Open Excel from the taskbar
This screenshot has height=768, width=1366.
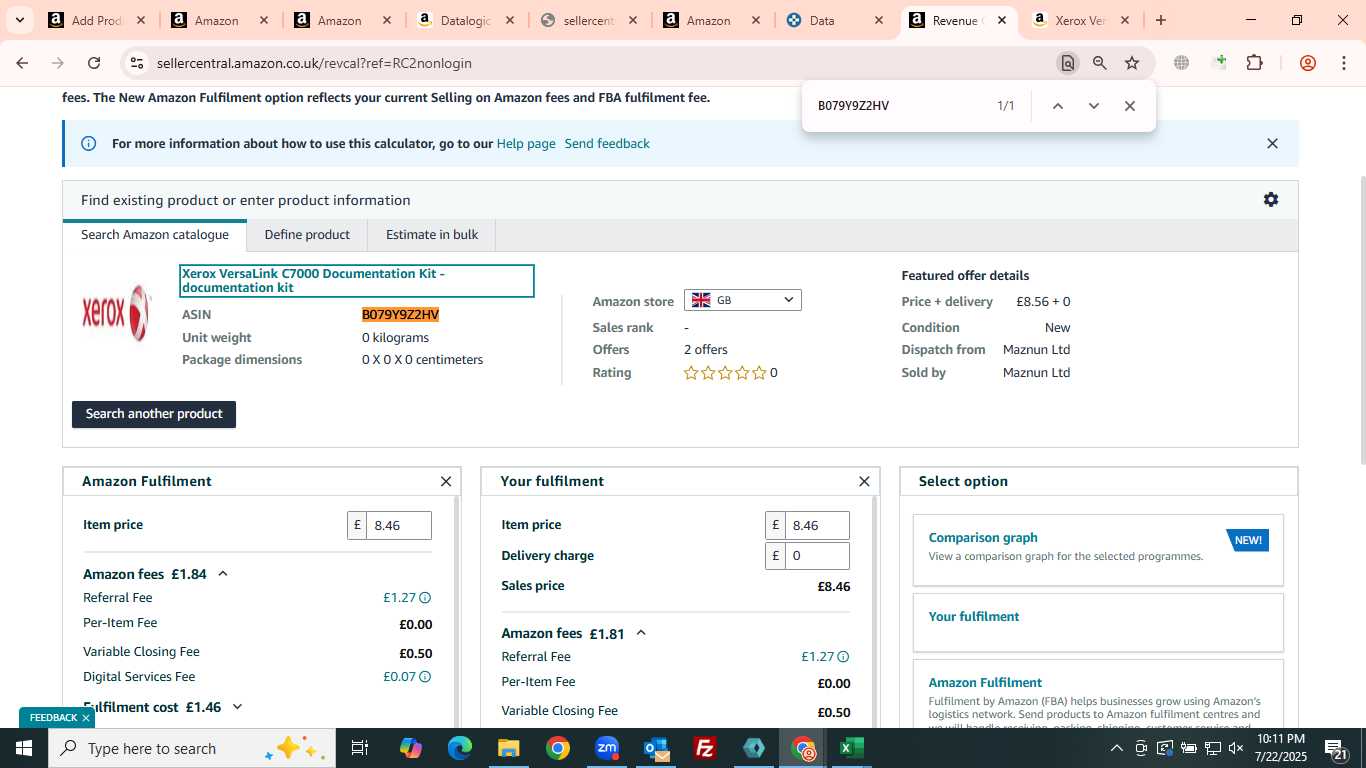(x=852, y=748)
